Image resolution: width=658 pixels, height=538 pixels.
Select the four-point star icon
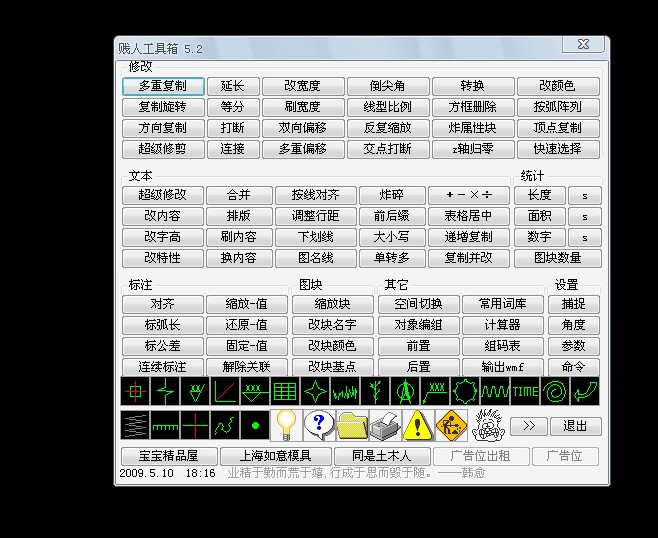[315, 391]
